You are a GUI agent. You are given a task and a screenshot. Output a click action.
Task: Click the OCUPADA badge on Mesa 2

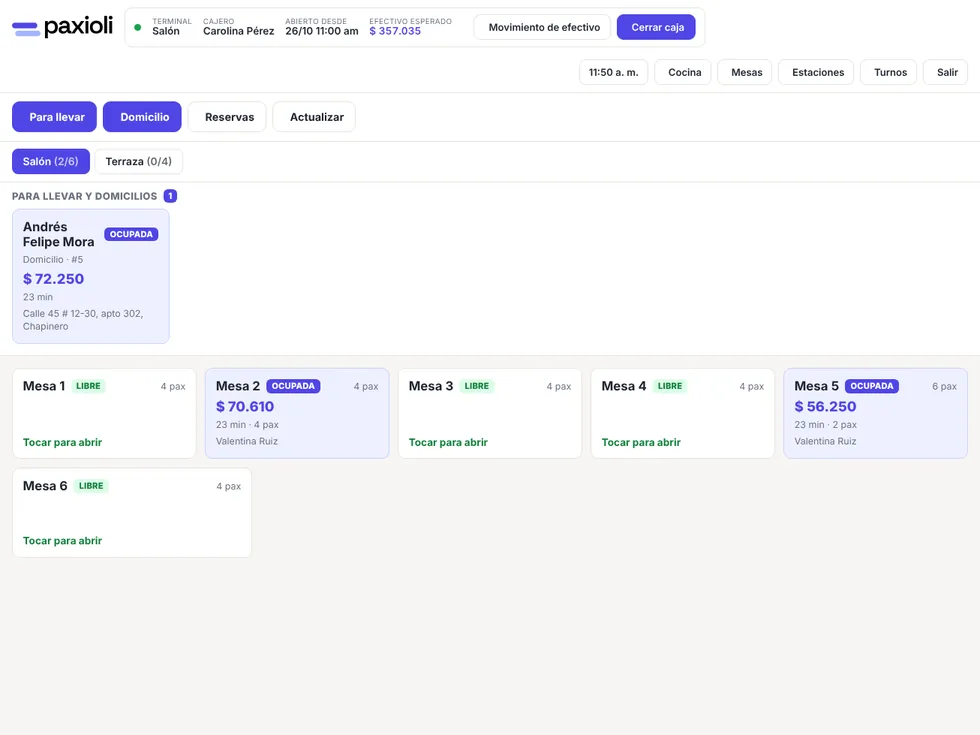point(293,386)
